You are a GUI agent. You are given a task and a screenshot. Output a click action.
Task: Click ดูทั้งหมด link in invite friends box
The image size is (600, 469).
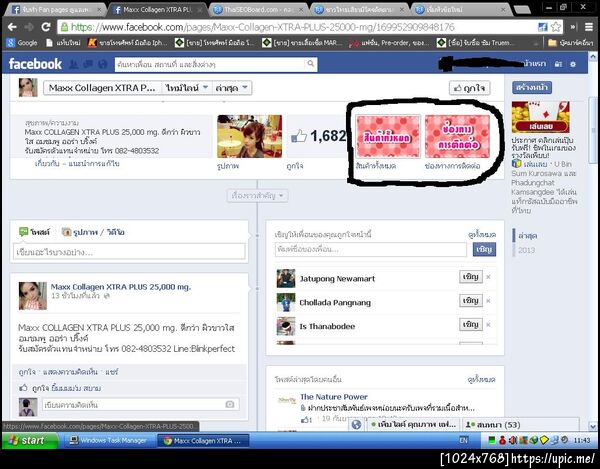point(482,234)
